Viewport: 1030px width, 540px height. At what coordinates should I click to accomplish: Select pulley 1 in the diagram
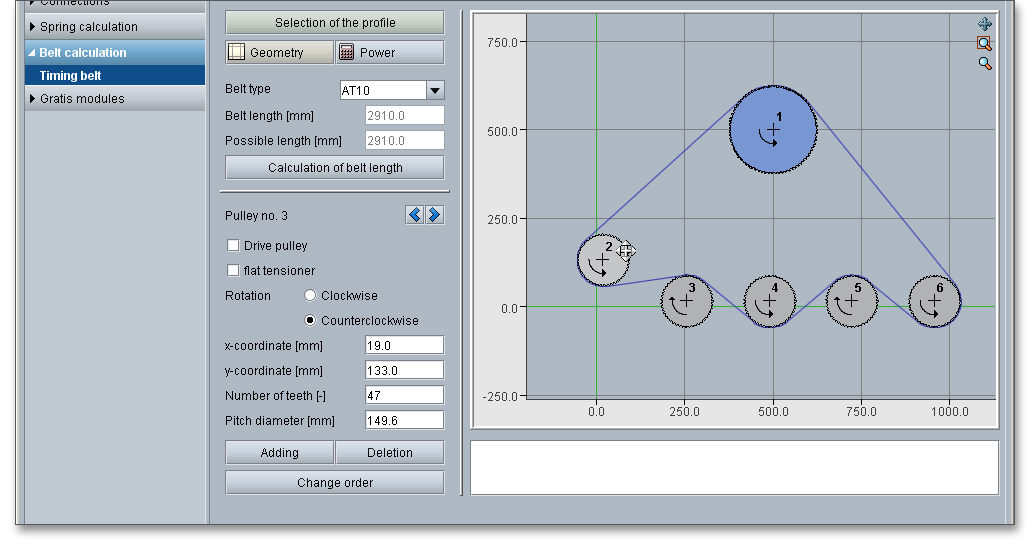coord(773,130)
